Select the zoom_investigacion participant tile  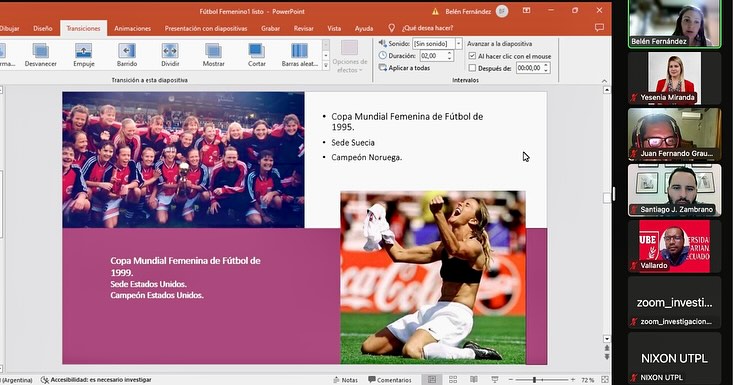click(674, 302)
